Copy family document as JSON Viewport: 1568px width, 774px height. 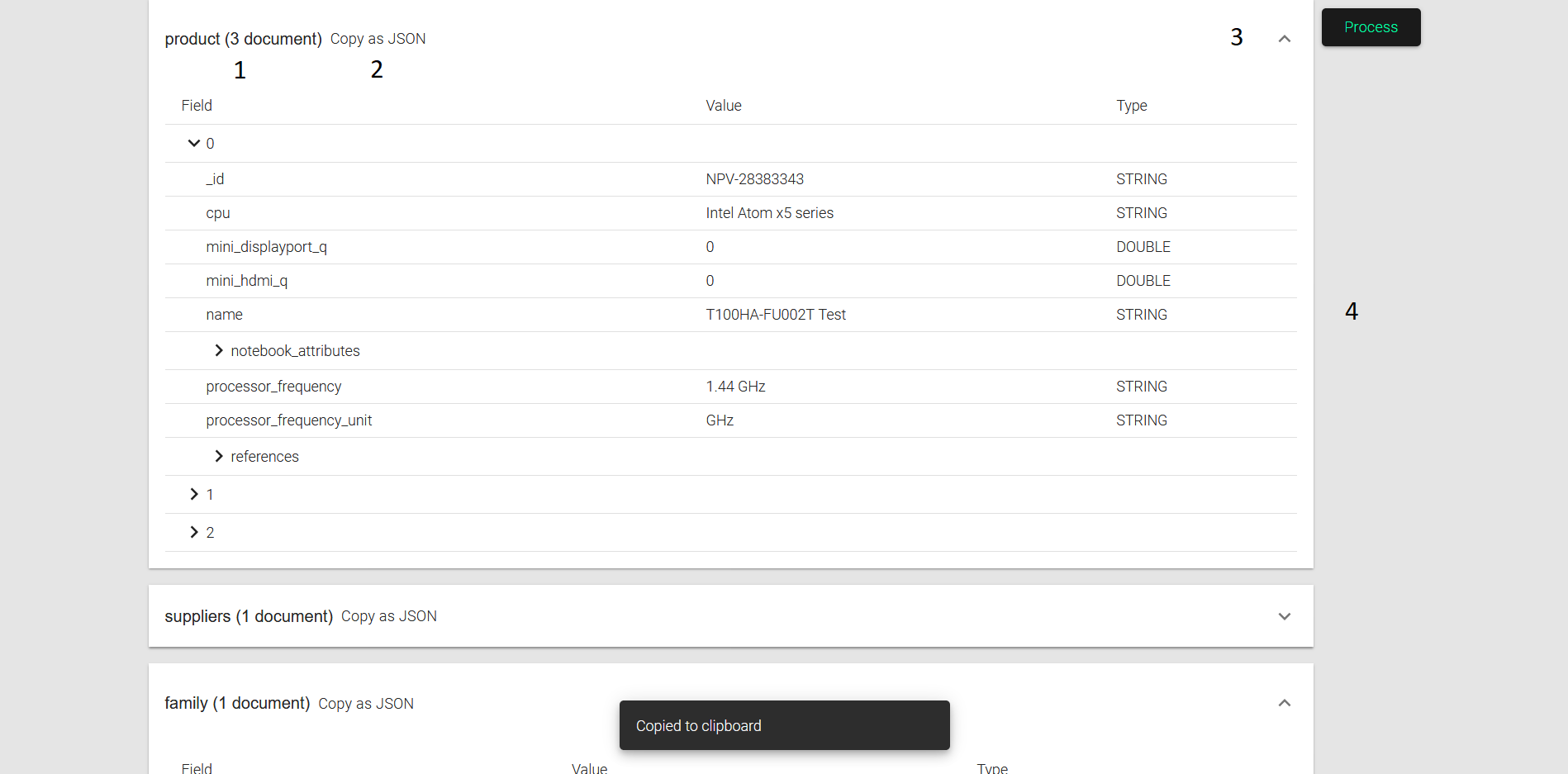pos(366,704)
